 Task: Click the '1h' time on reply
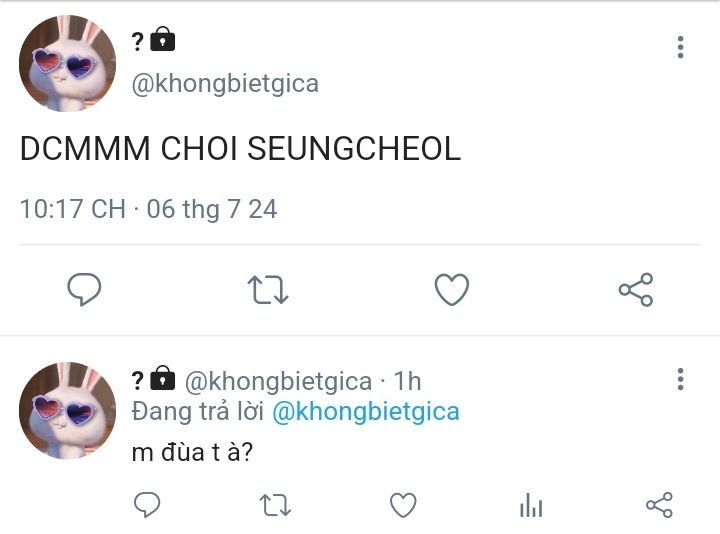407,381
